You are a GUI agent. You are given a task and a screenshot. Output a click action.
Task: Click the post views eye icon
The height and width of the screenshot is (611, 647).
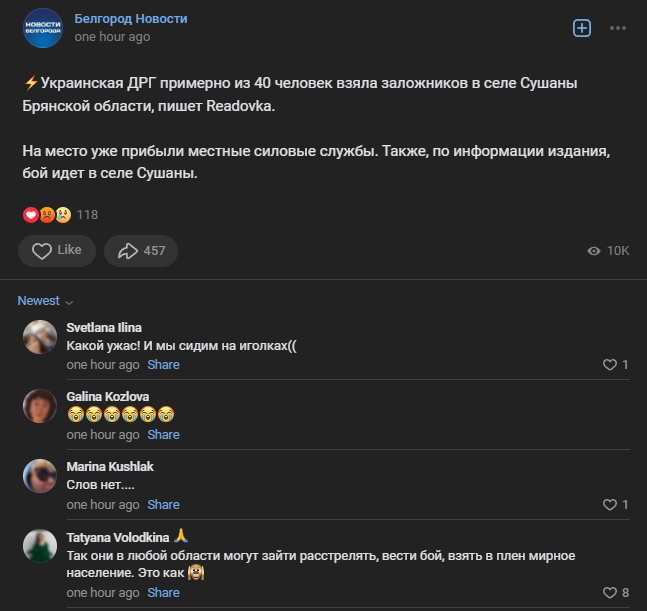tap(594, 251)
